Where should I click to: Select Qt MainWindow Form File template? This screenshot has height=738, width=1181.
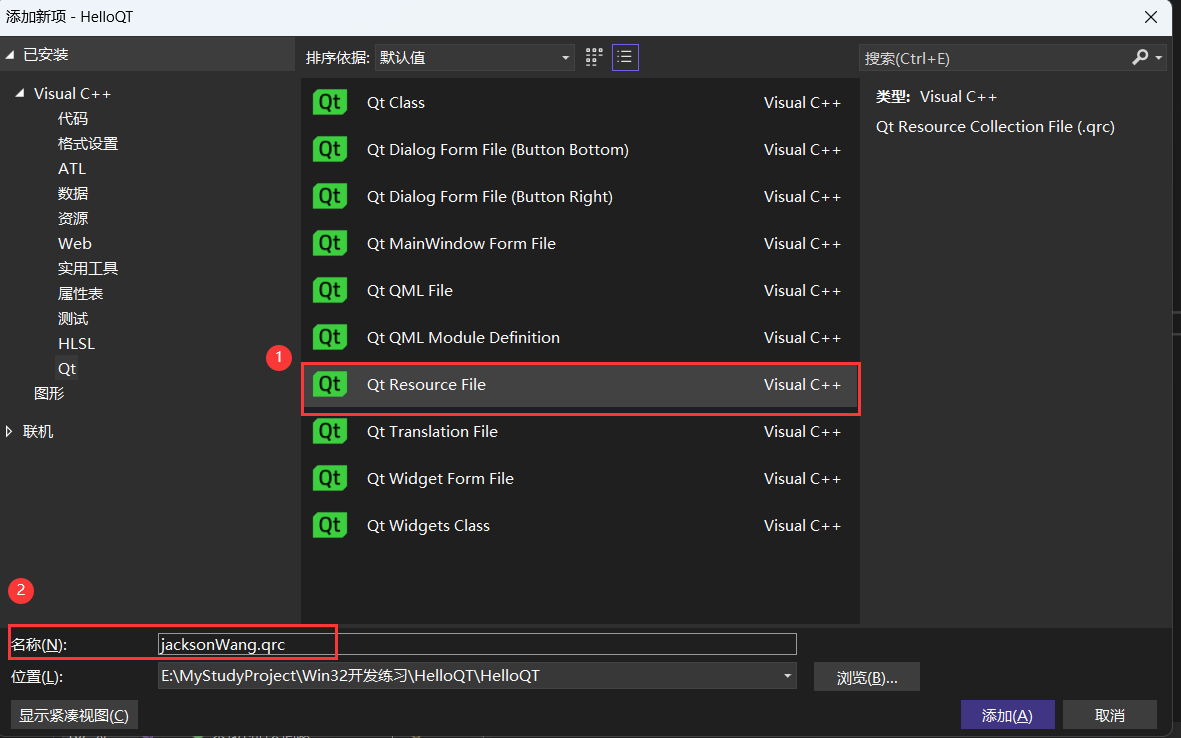580,243
